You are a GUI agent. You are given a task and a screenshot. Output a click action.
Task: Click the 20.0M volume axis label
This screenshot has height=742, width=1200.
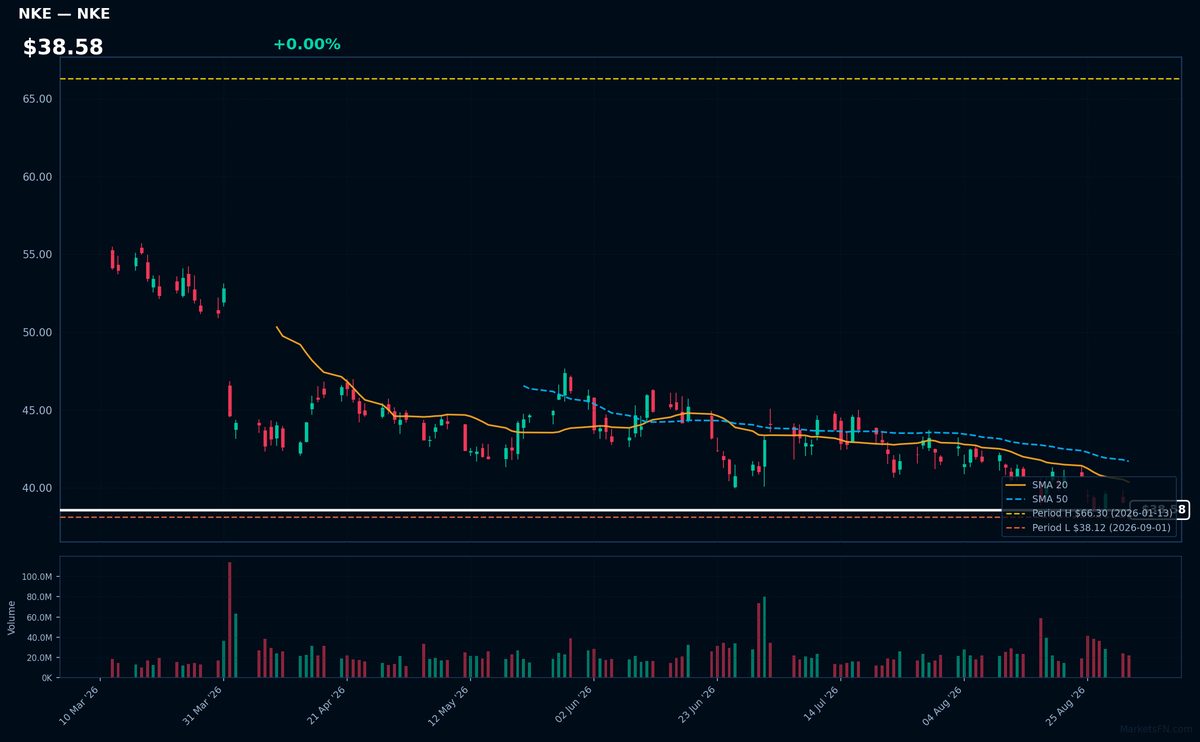pyautogui.click(x=38, y=657)
